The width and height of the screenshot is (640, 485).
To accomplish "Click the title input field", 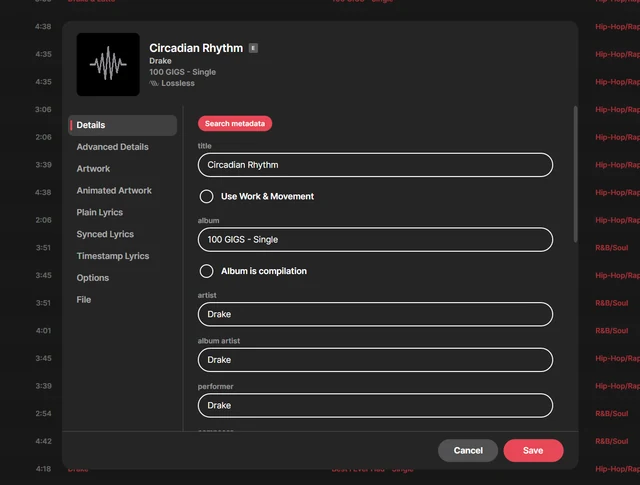I will pyautogui.click(x=375, y=165).
